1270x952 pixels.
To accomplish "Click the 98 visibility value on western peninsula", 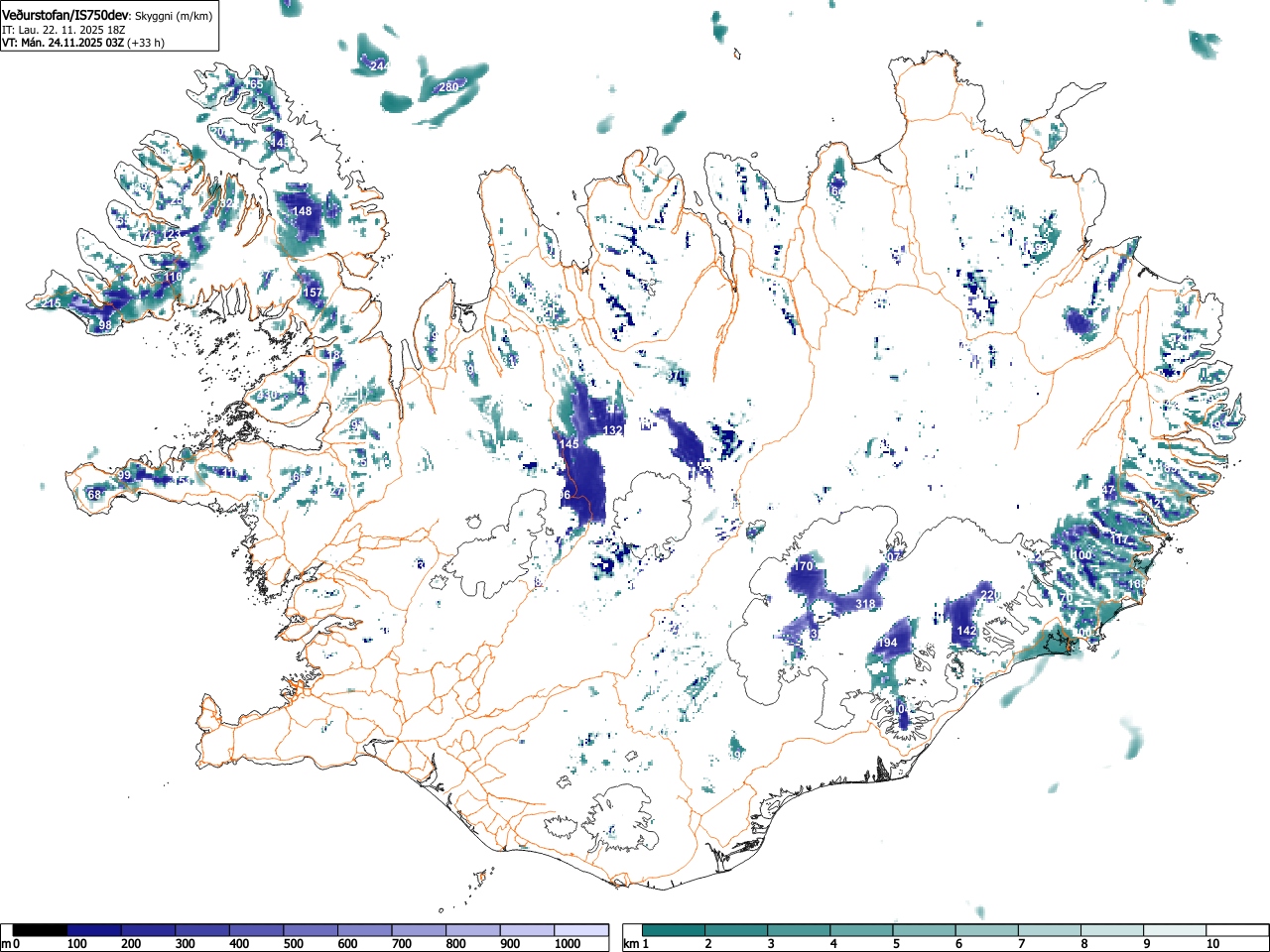I will coord(105,325).
